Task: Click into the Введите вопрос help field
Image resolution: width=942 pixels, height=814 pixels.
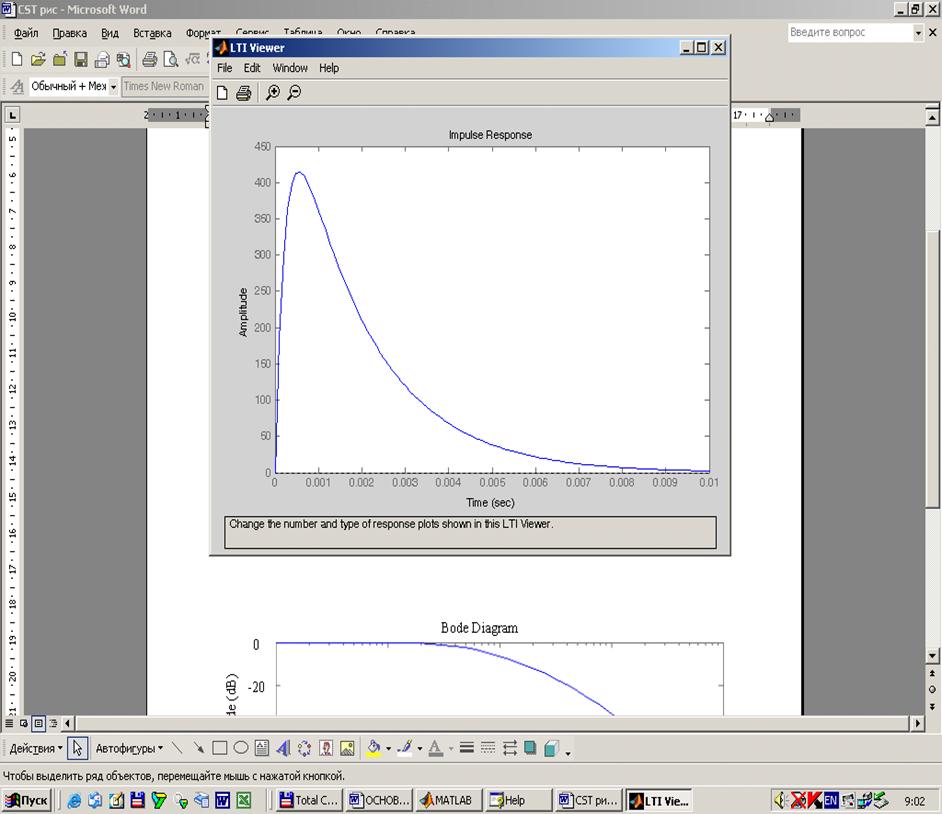Action: click(x=848, y=33)
